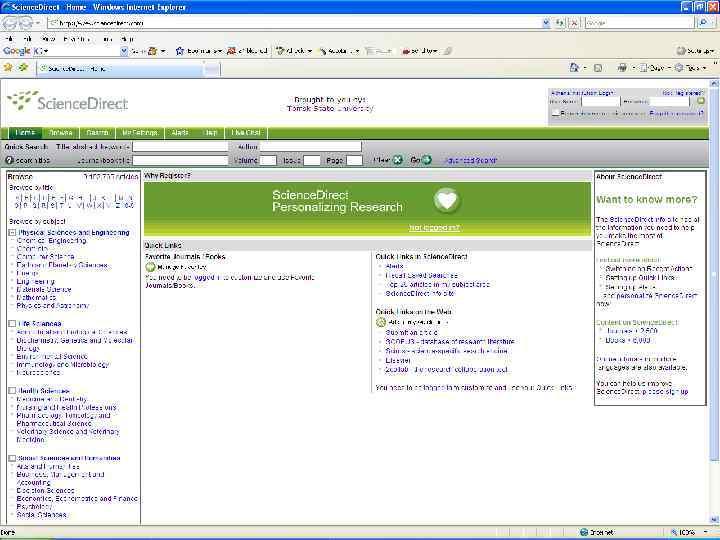Open the Google Toolbar search box dropdown
Image resolution: width=720 pixels, height=540 pixels.
[x=124, y=51]
